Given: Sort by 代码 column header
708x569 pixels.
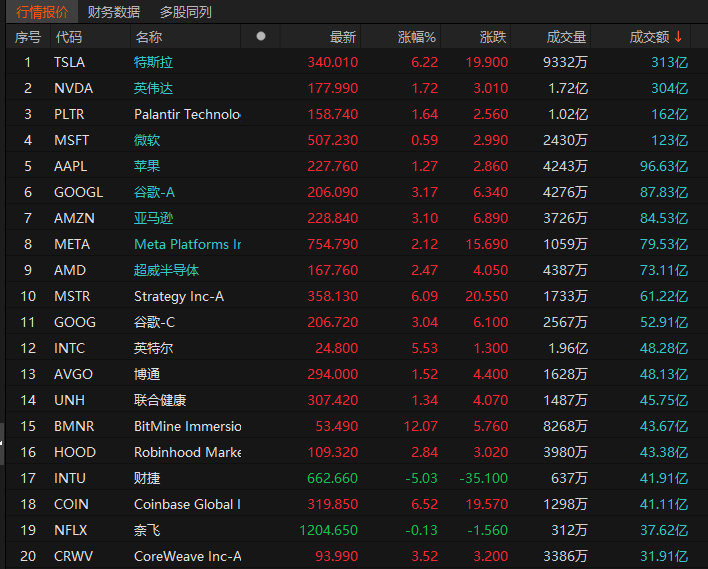Looking at the screenshot, I should click(x=69, y=37).
